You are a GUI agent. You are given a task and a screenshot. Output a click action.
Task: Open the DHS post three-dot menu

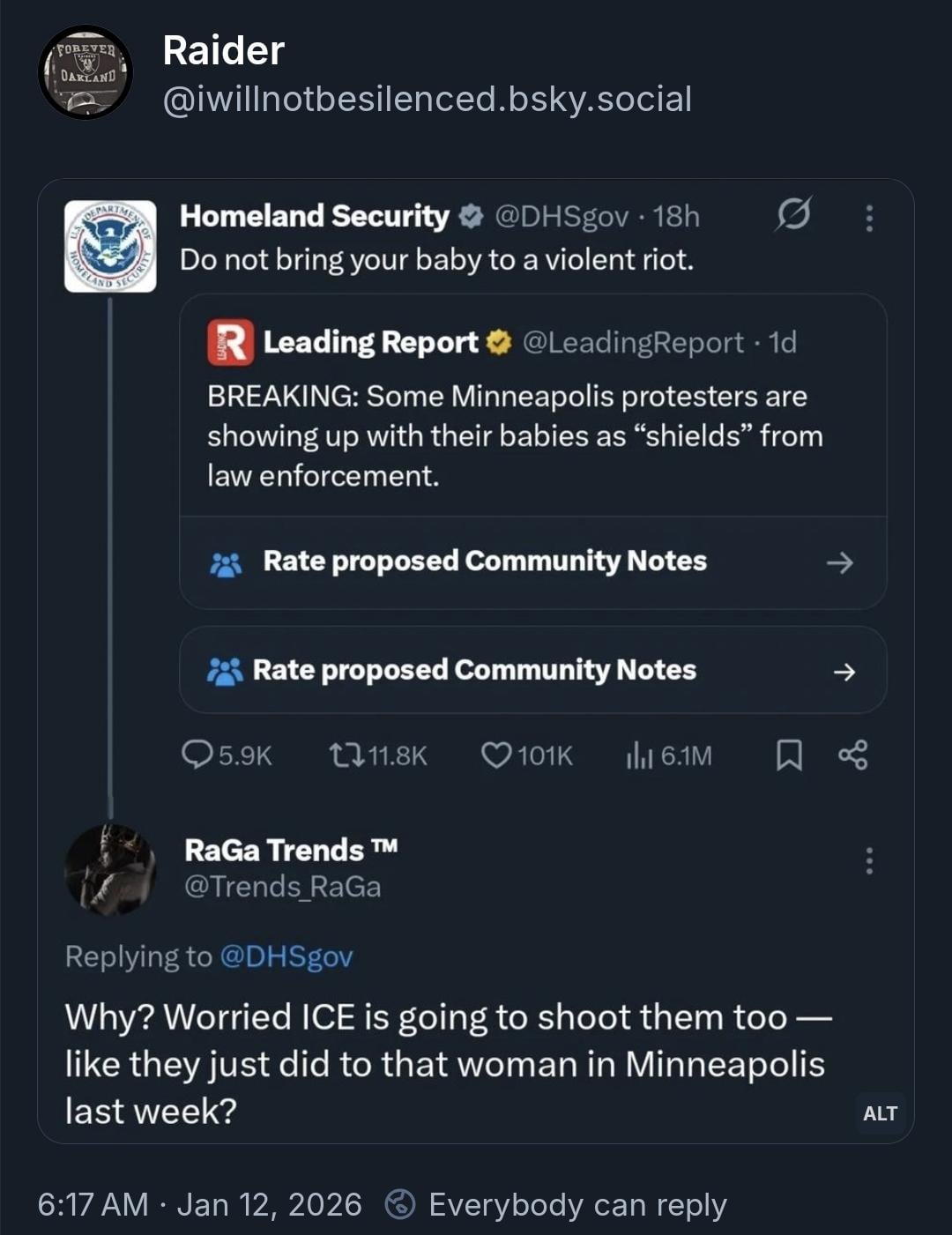[x=869, y=218]
